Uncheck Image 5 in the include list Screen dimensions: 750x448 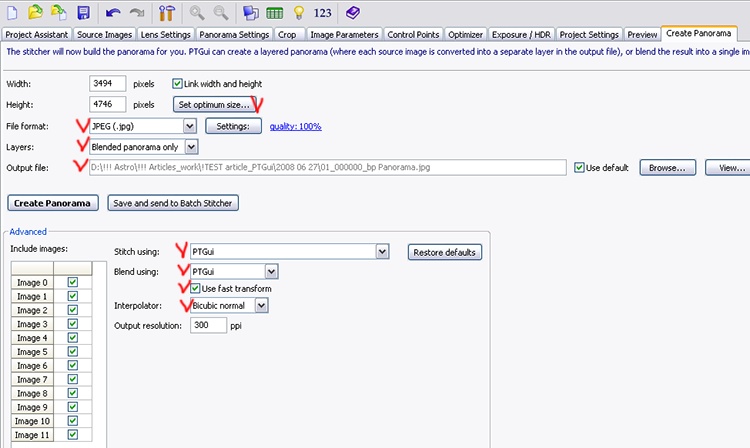point(71,352)
